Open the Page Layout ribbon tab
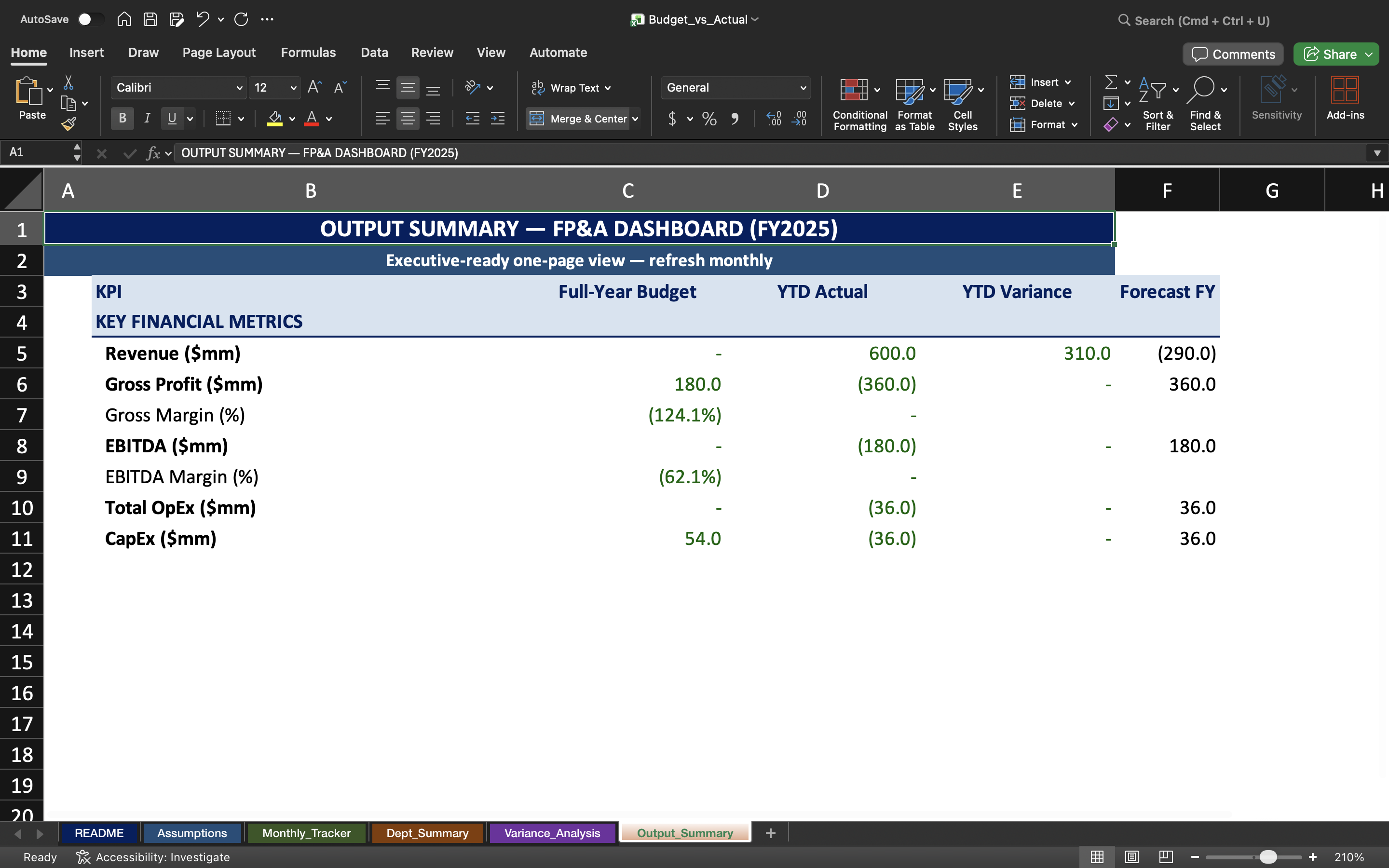Viewport: 1389px width, 868px height. (218, 52)
